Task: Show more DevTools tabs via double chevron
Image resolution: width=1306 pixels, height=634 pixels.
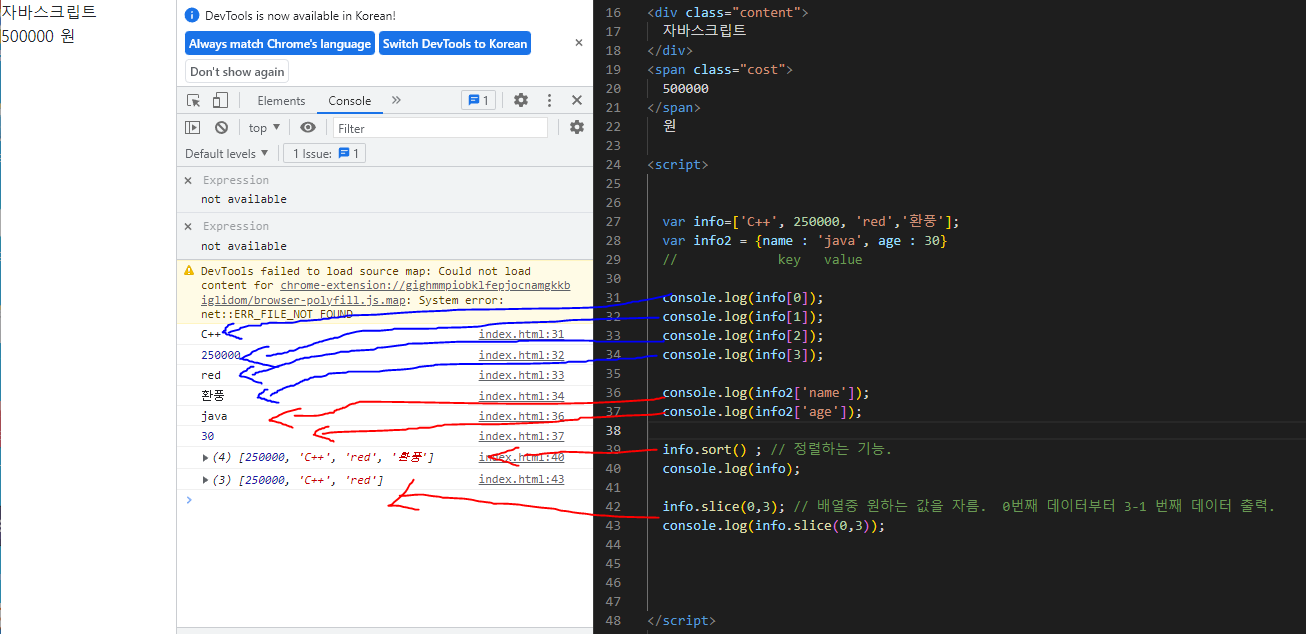Action: (396, 100)
